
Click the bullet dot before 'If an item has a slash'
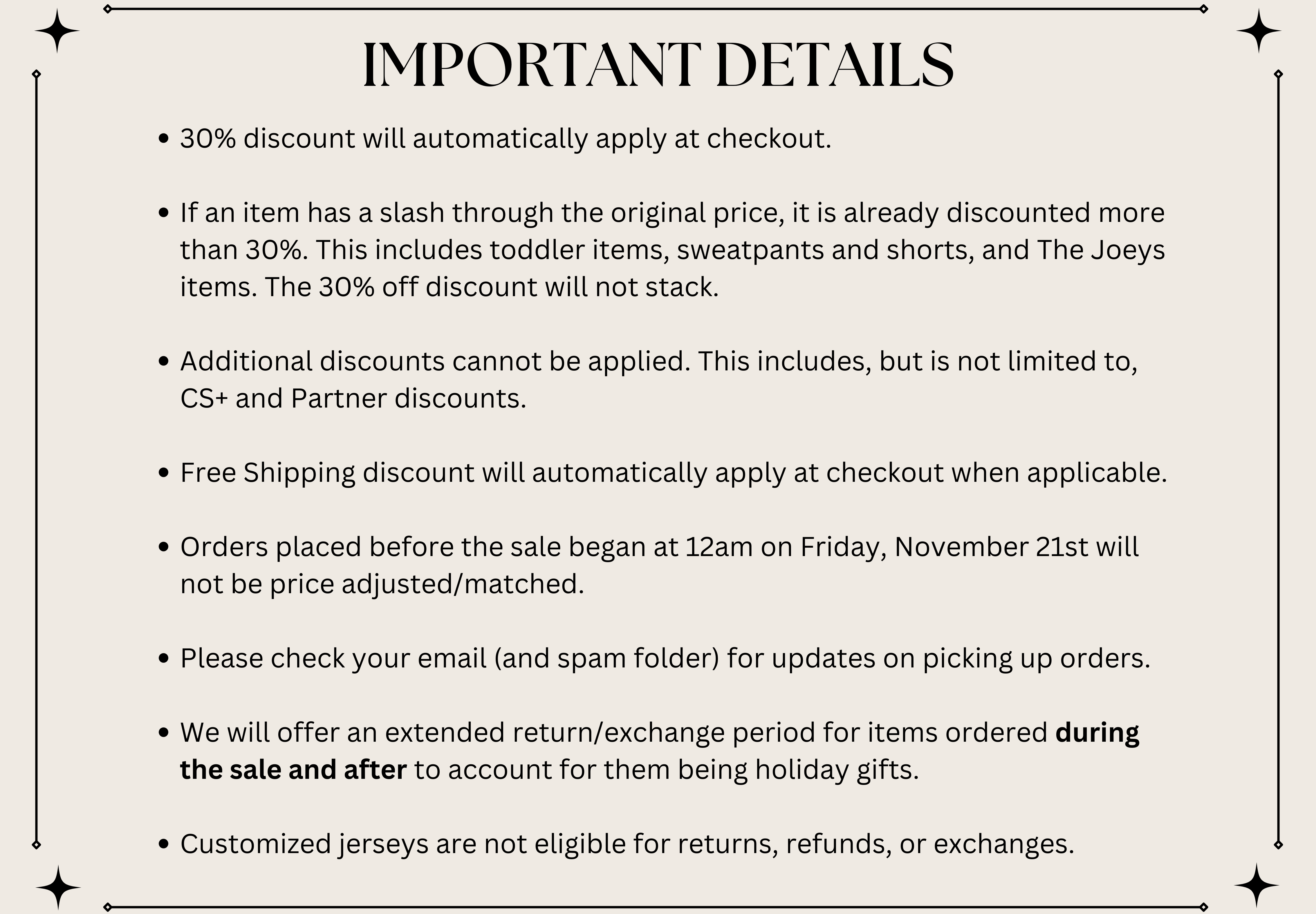point(164,213)
